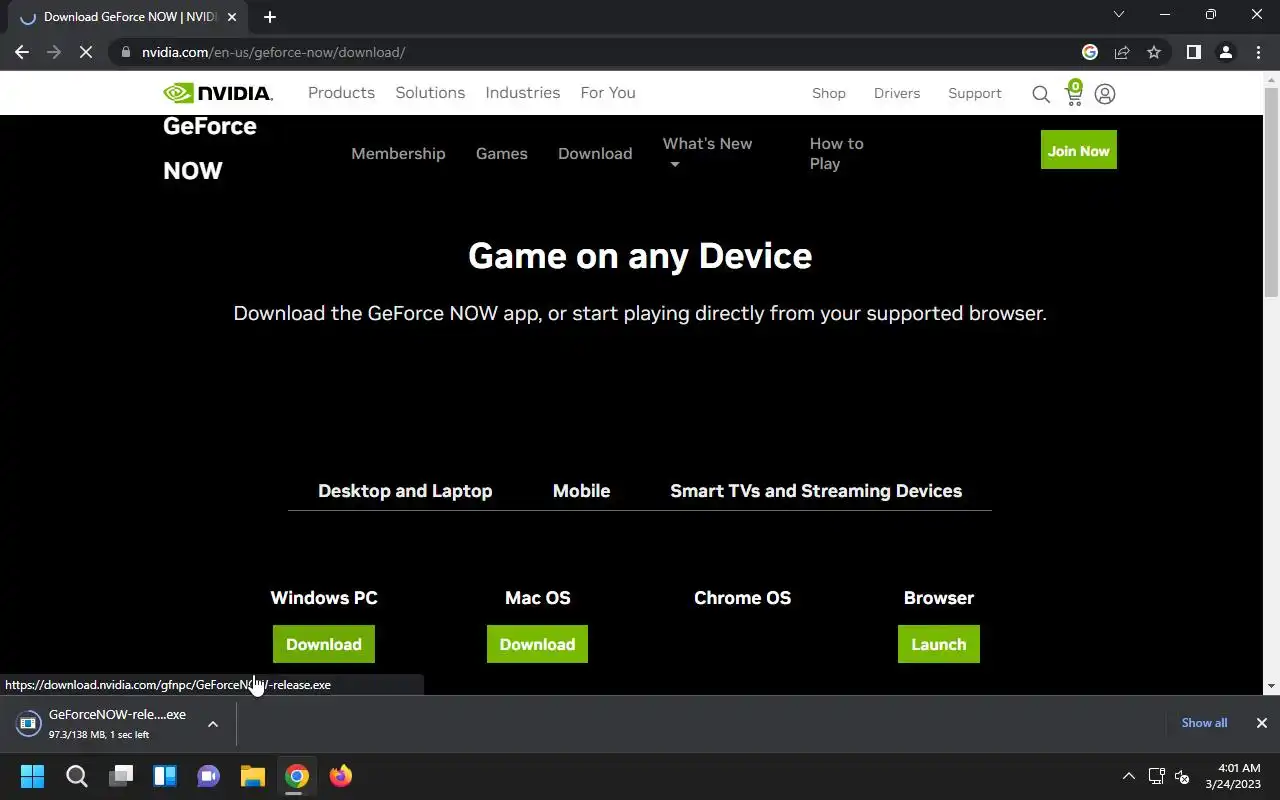Open the Download nav link
This screenshot has width=1280, height=800.
point(595,153)
